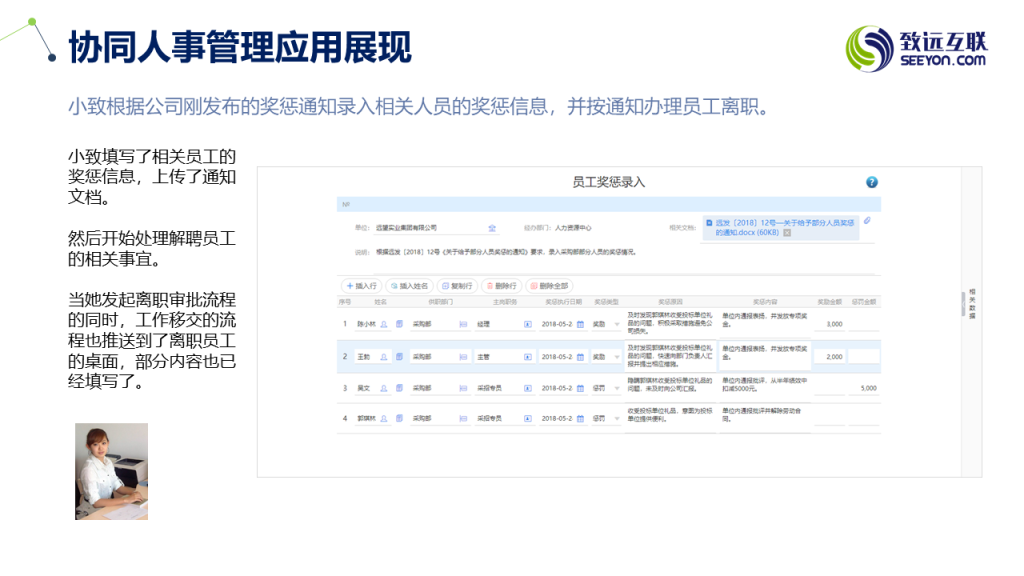Click the 插入姓名 button
This screenshot has height=576, width=1024.
point(409,285)
